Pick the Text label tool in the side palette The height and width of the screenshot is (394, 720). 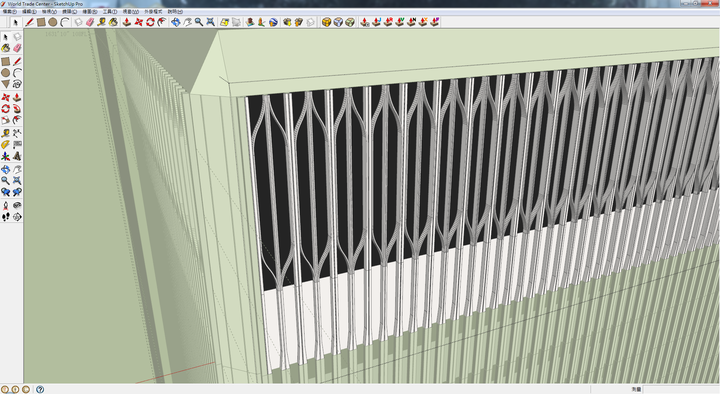(17, 145)
